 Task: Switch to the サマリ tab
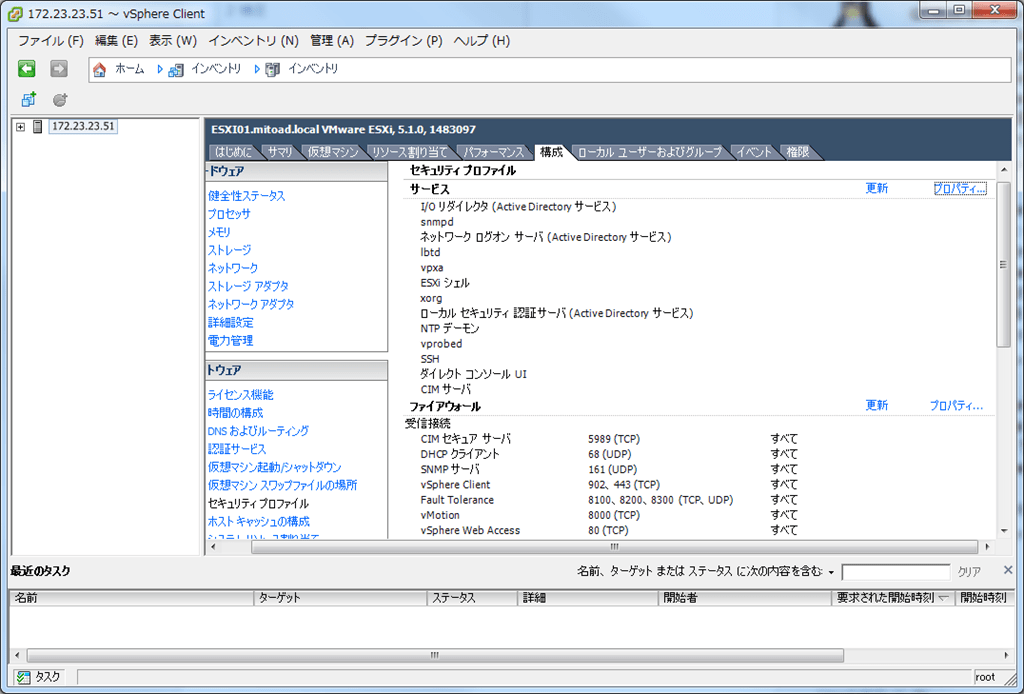click(280, 152)
